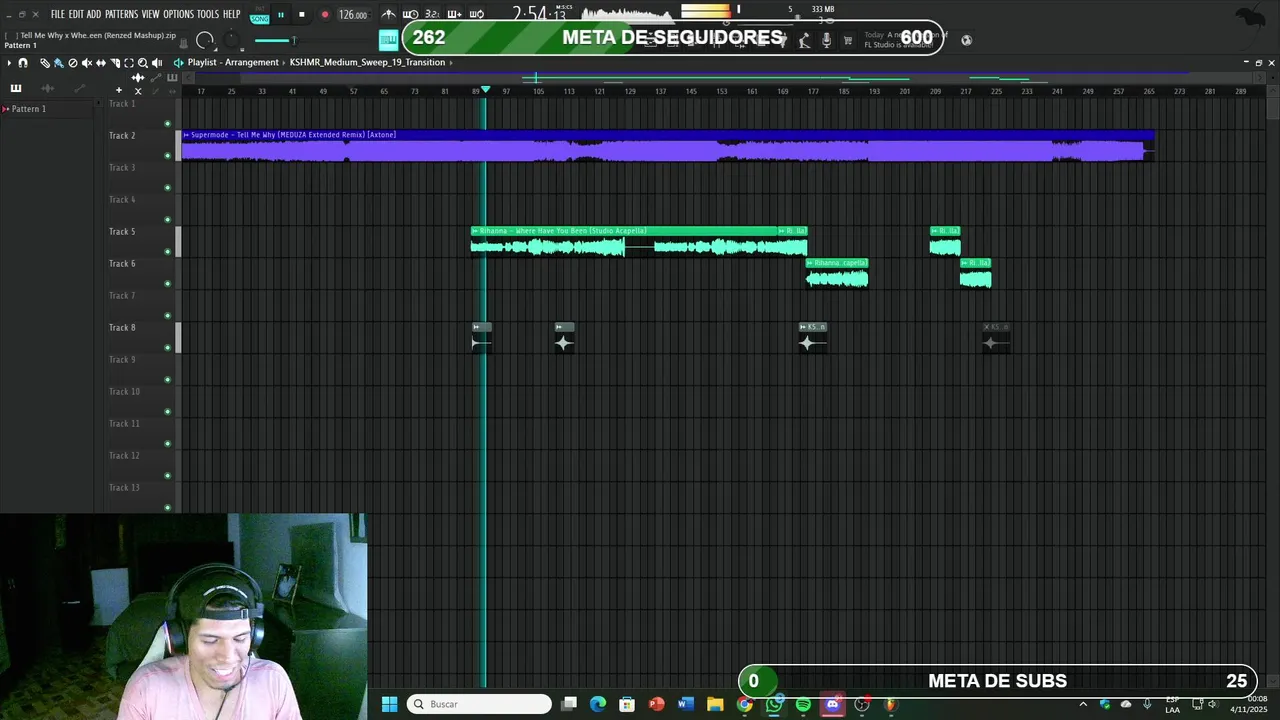Image resolution: width=1280 pixels, height=720 pixels.
Task: Click the online news globe icon
Action: point(966,40)
